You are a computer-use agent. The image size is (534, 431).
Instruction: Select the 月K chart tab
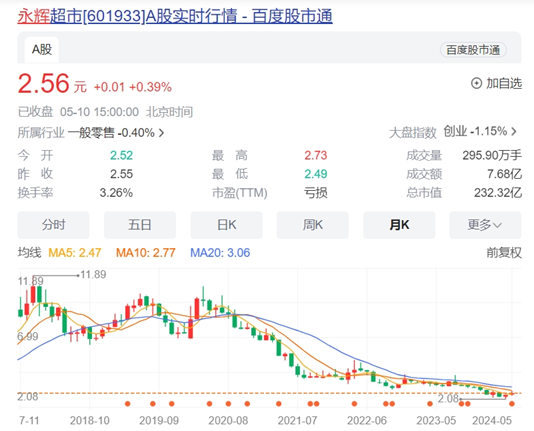tap(399, 225)
